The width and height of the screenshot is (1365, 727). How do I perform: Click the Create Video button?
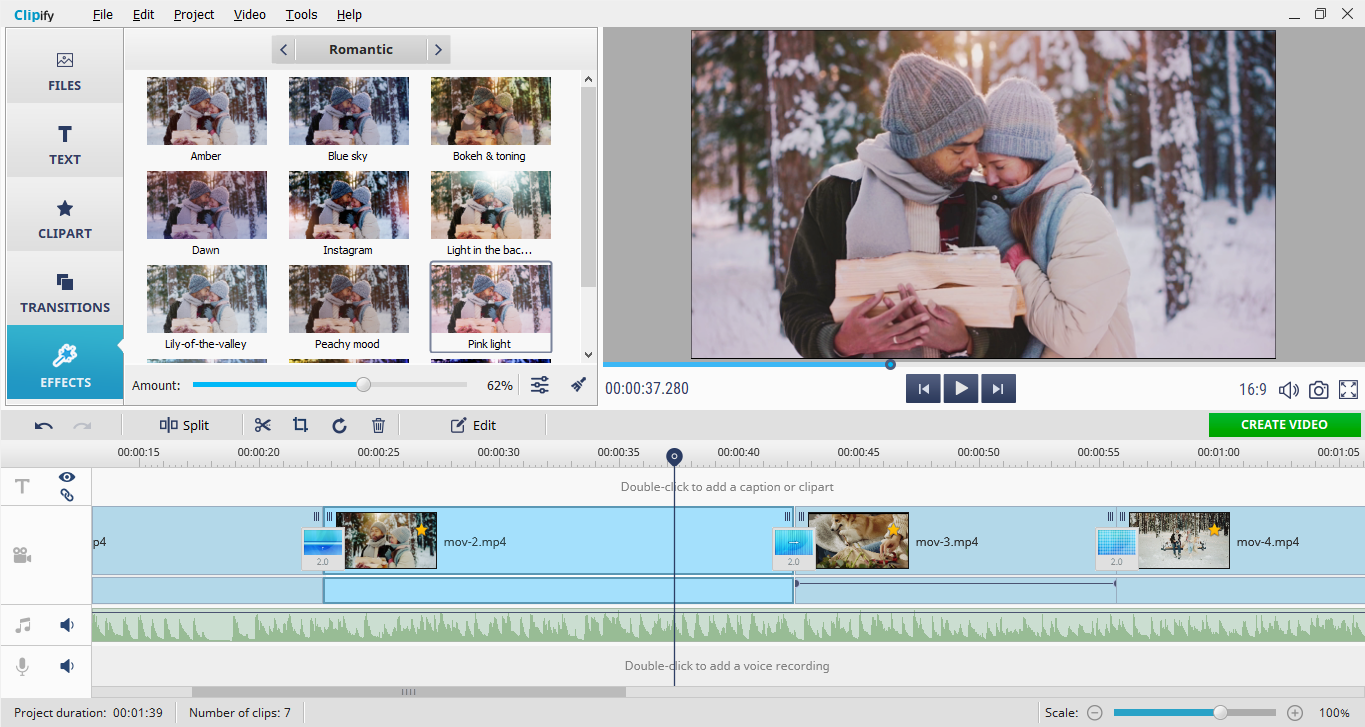(1284, 425)
